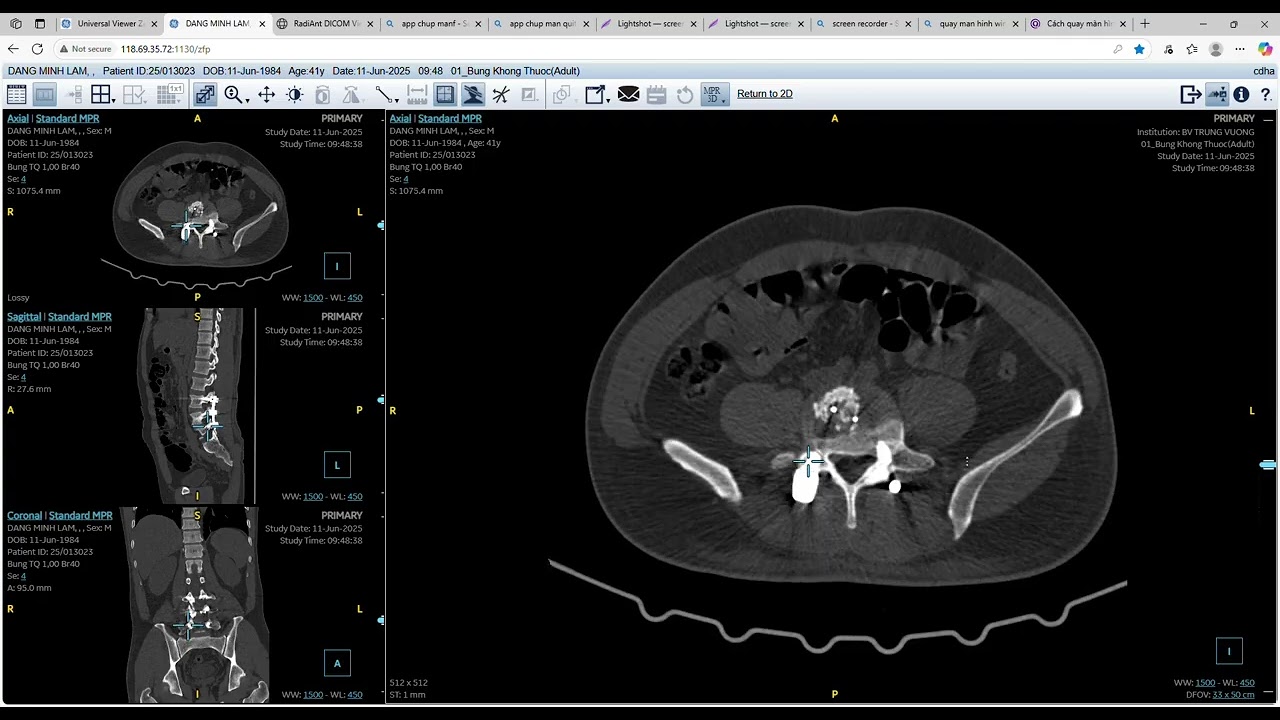
Task: Toggle the thumbnail panel icon
Action: pos(45,94)
